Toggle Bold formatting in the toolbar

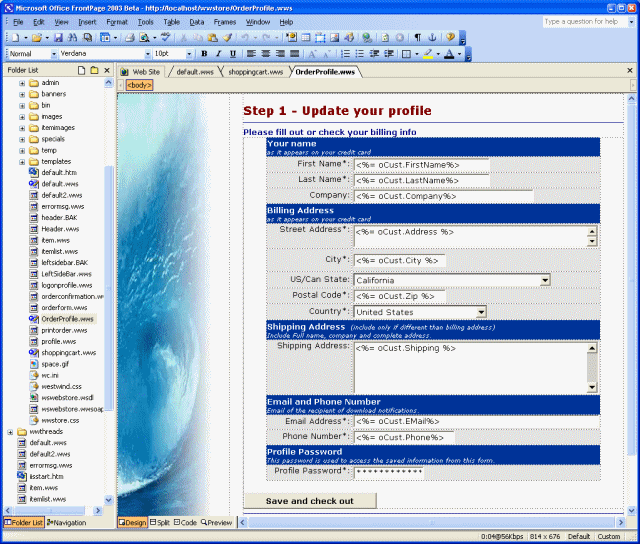[x=204, y=54]
